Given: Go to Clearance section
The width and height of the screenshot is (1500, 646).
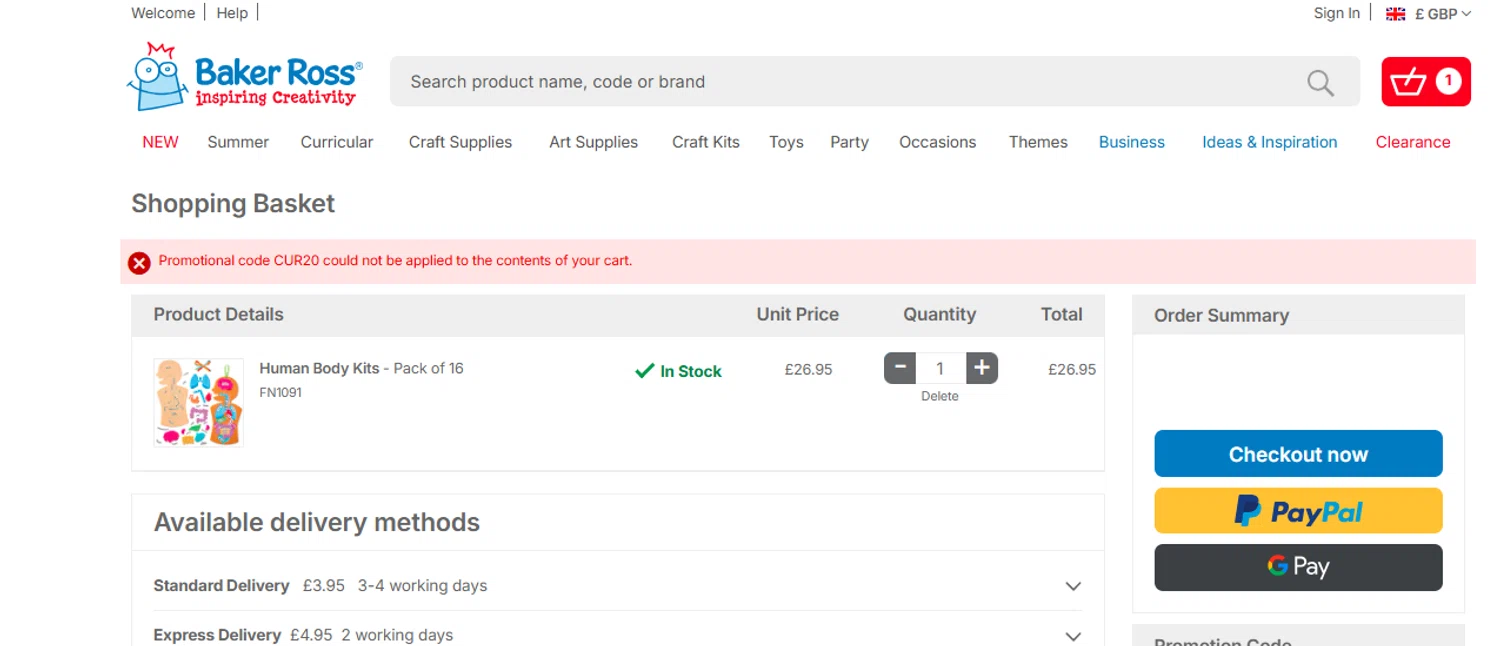Looking at the screenshot, I should [1412, 142].
